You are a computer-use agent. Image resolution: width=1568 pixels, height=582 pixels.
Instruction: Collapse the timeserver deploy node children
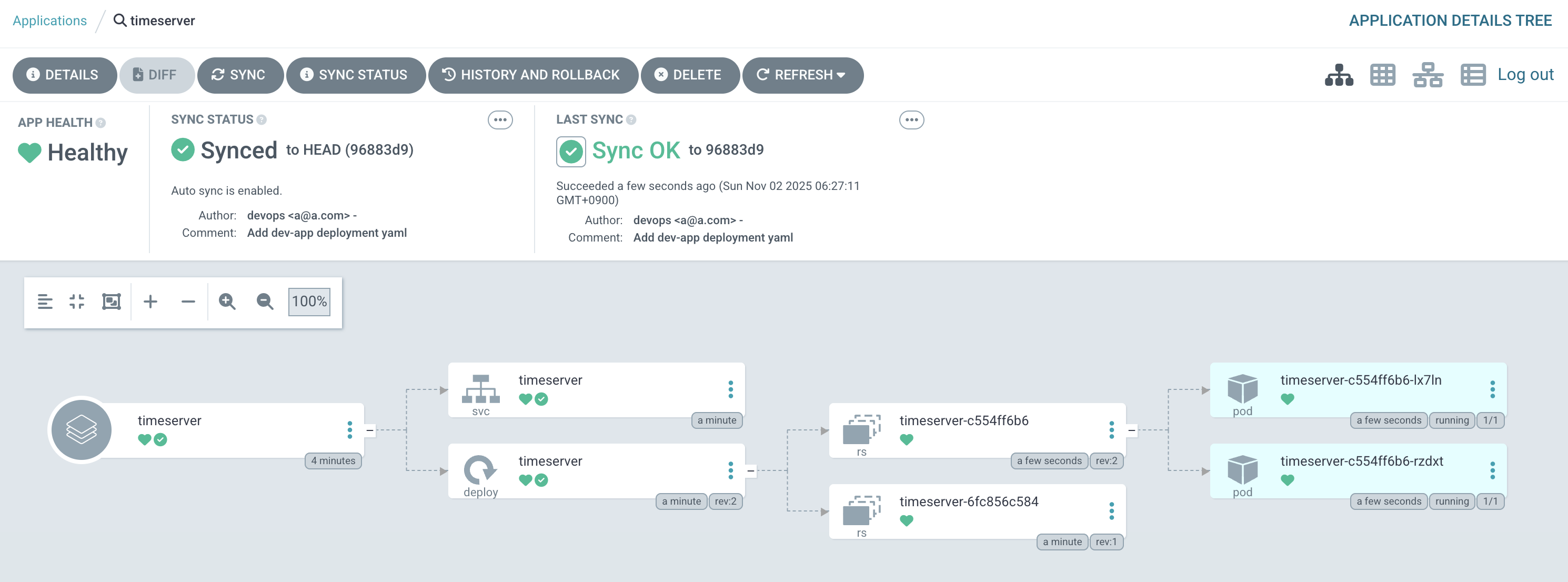click(750, 470)
